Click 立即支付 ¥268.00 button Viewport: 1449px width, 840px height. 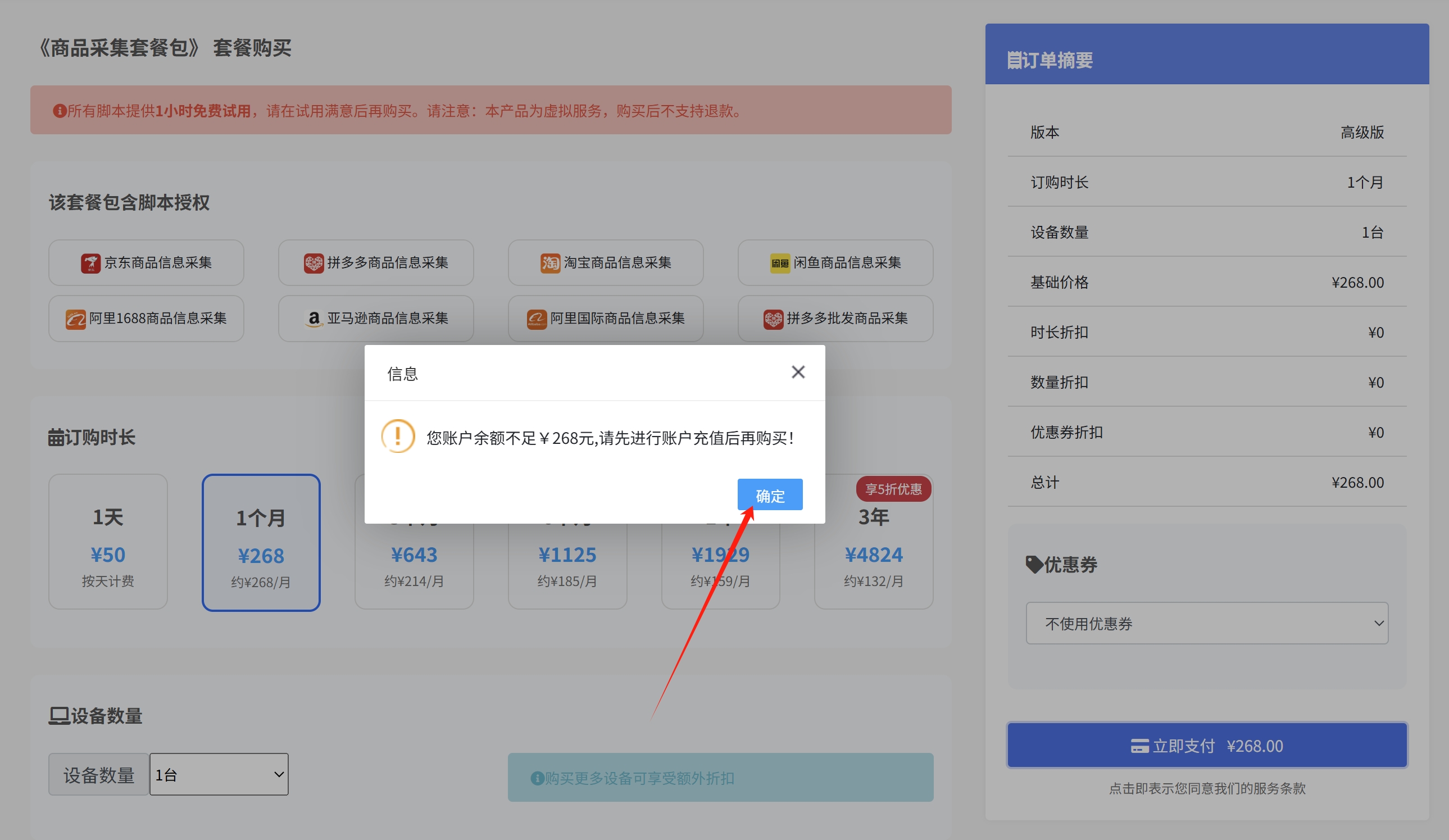click(x=1207, y=745)
